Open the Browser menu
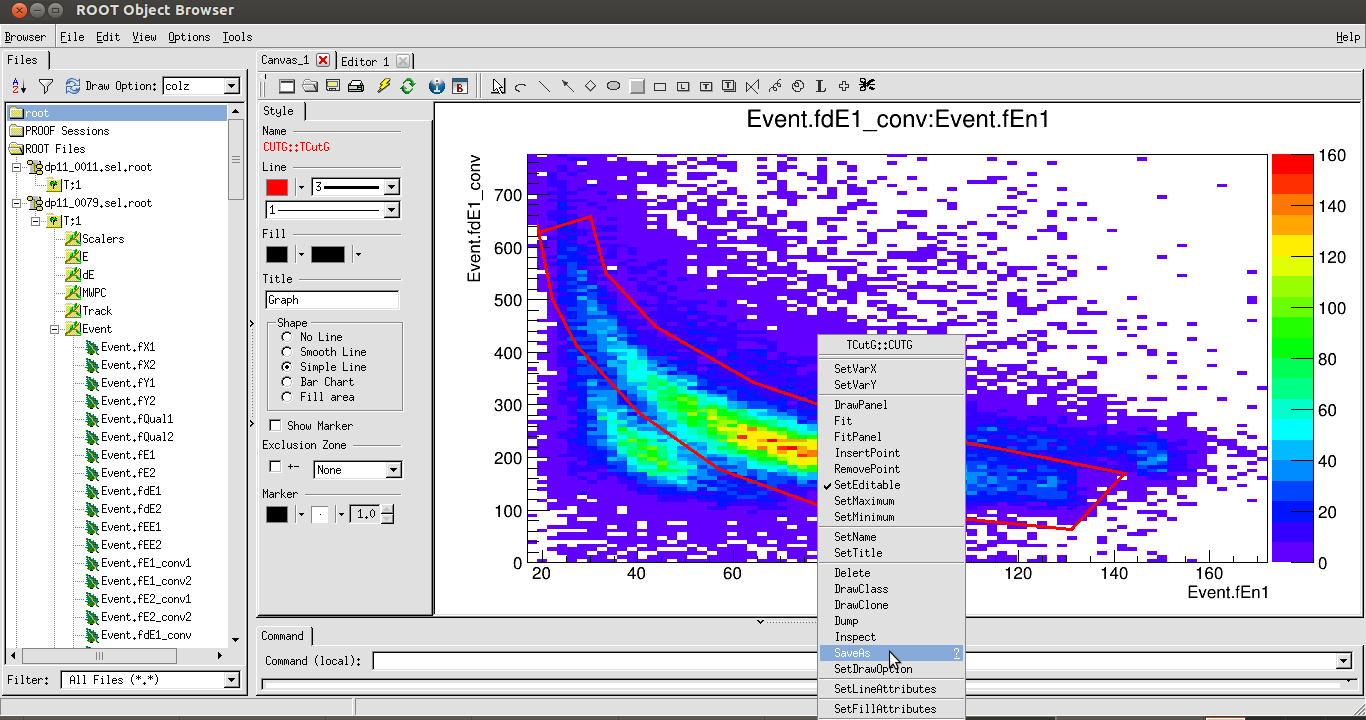This screenshot has width=1366, height=720. click(x=25, y=37)
